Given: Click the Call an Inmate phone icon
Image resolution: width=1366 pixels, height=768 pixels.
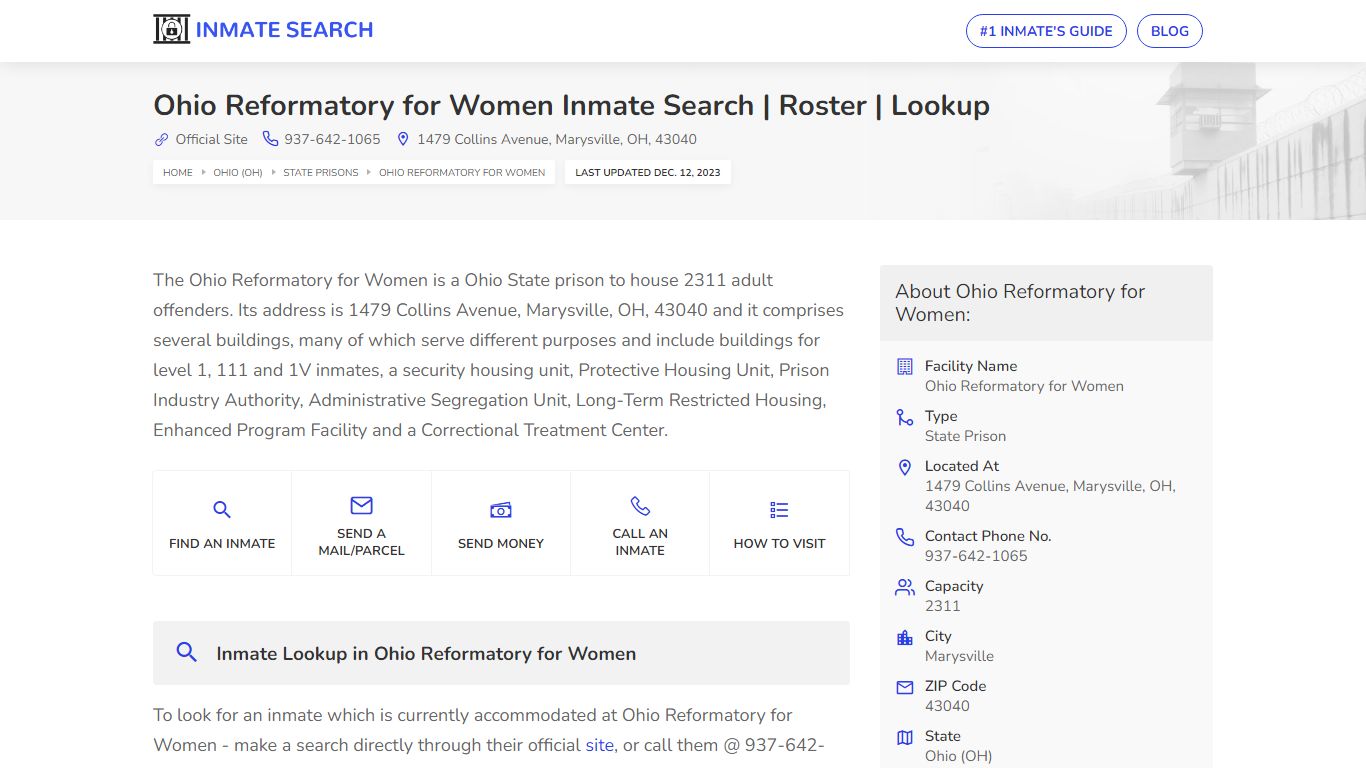Looking at the screenshot, I should (640, 505).
